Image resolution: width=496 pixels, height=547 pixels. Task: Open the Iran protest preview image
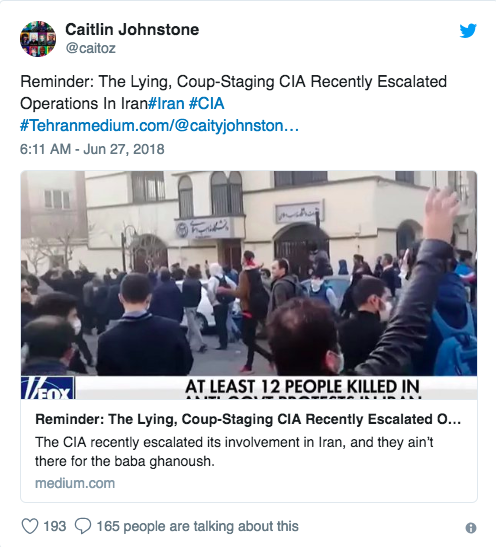click(249, 285)
